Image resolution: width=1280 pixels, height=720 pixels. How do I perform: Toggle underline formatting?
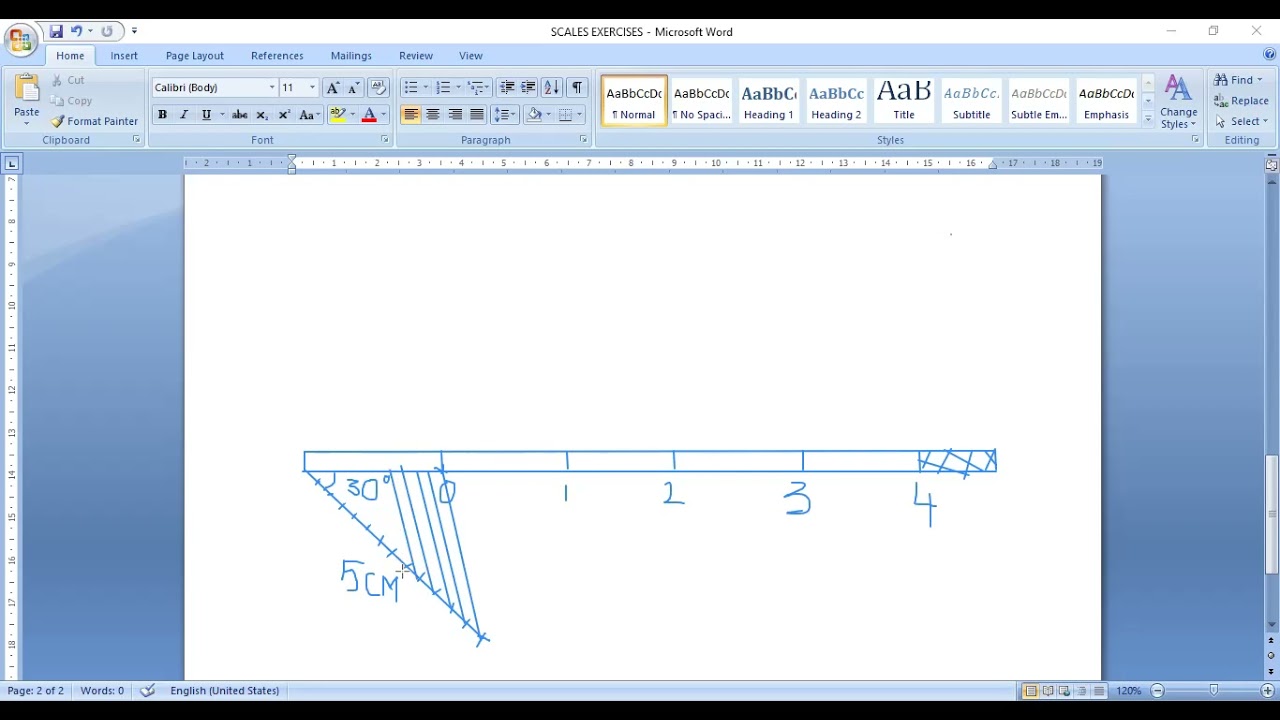[x=206, y=115]
